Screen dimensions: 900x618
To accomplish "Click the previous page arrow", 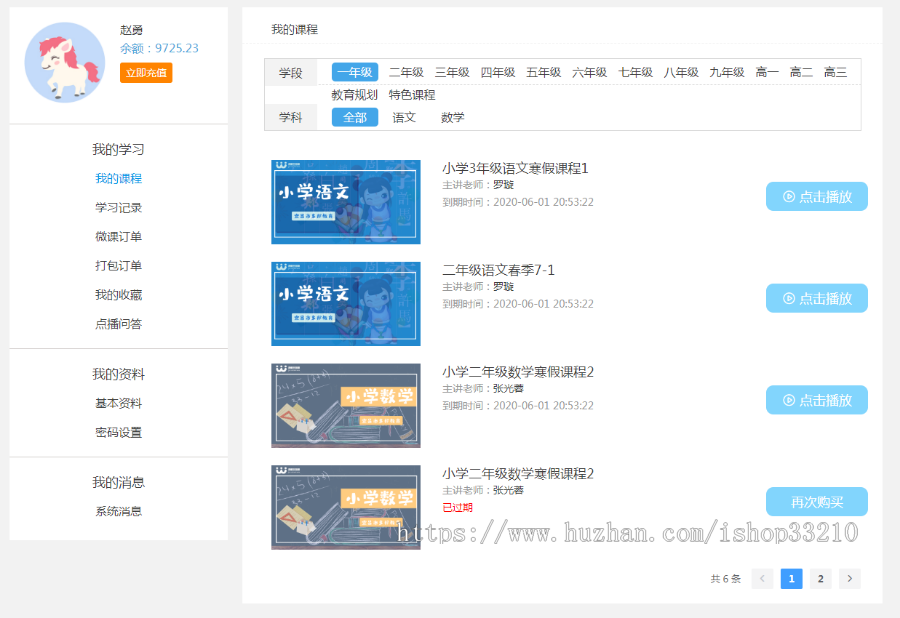I will coord(762,578).
